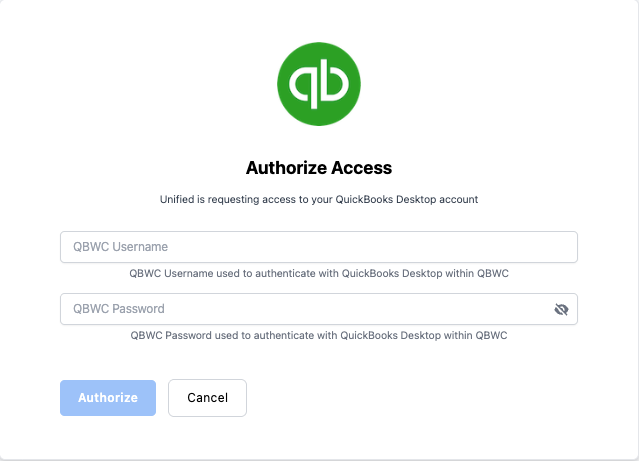Click the helper text below QBWC Password
This screenshot has width=639, height=461.
click(319, 335)
